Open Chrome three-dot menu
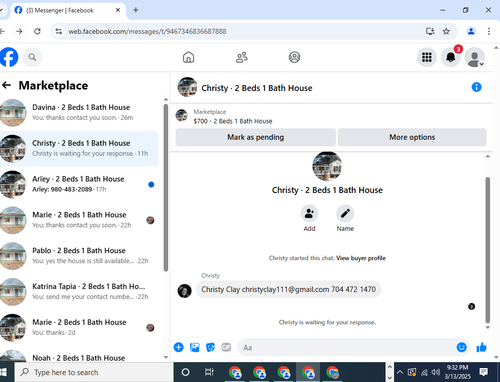 489,31
